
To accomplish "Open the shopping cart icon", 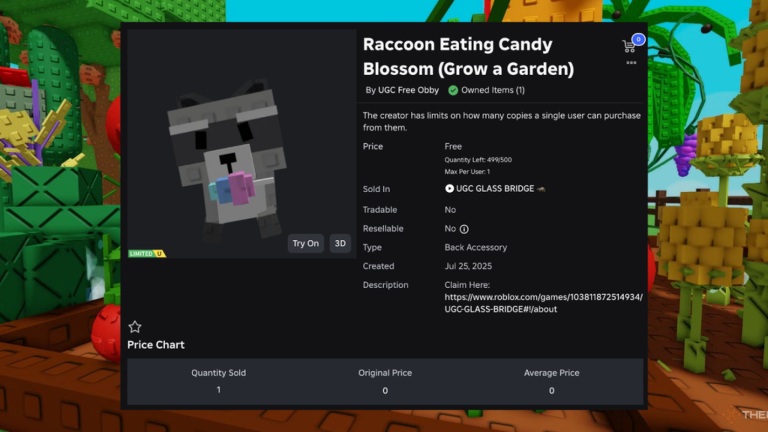I will tap(629, 47).
